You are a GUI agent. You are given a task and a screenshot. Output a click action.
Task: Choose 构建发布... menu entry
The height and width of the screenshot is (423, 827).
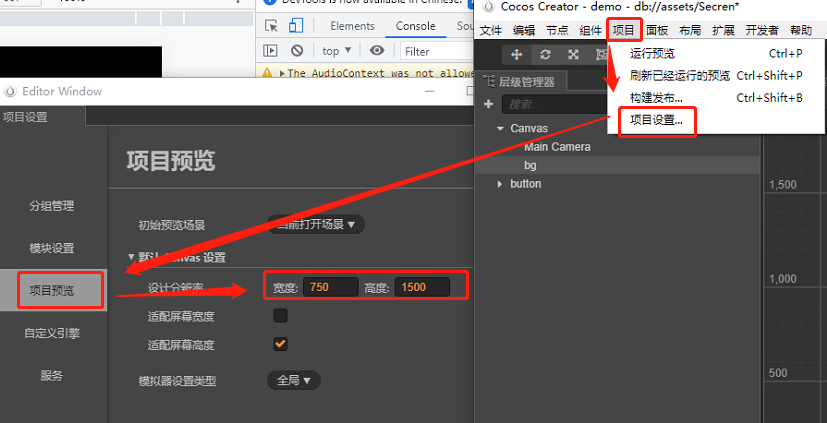pos(716,98)
